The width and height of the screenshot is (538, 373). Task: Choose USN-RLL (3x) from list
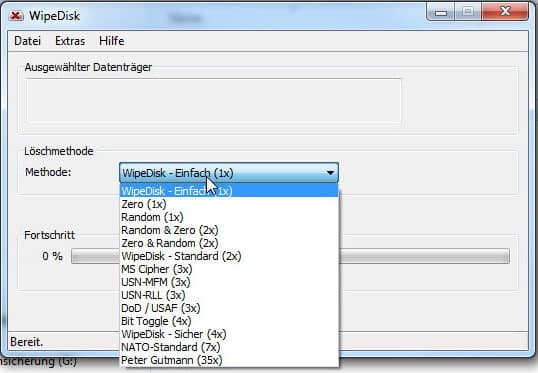[x=229, y=295]
